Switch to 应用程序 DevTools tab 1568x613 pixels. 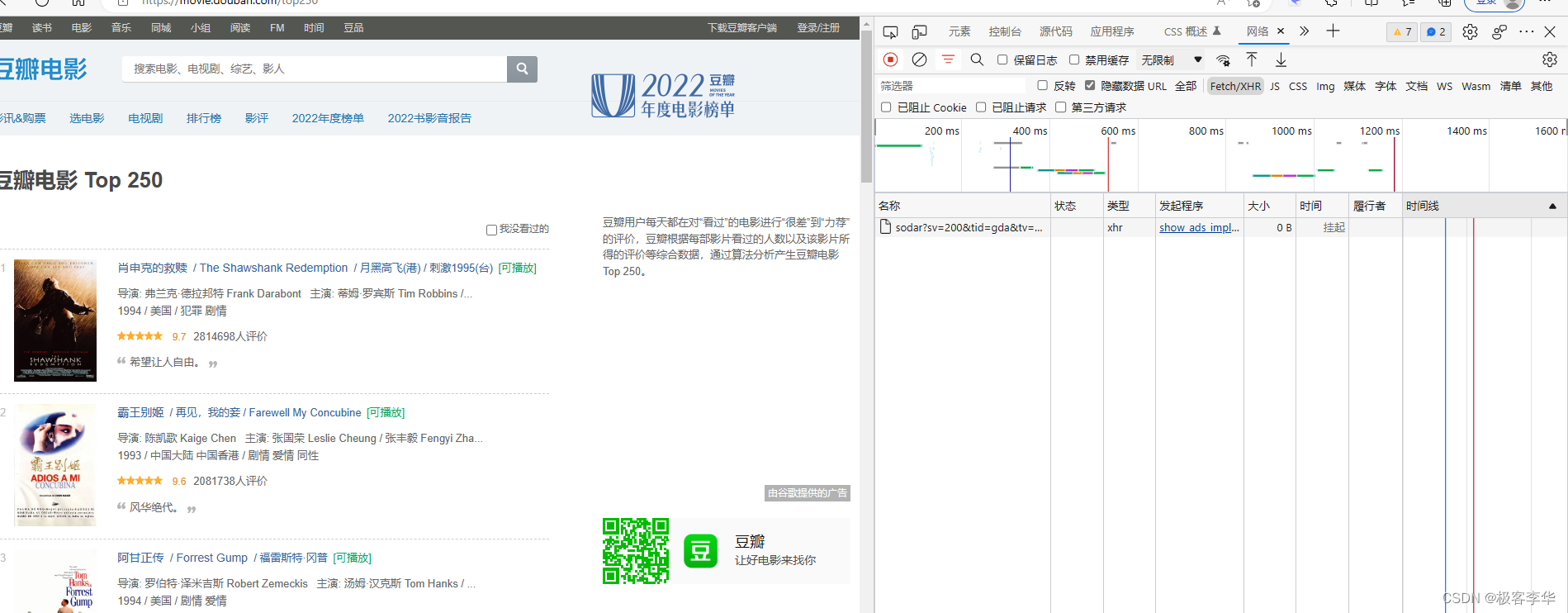click(x=1112, y=31)
